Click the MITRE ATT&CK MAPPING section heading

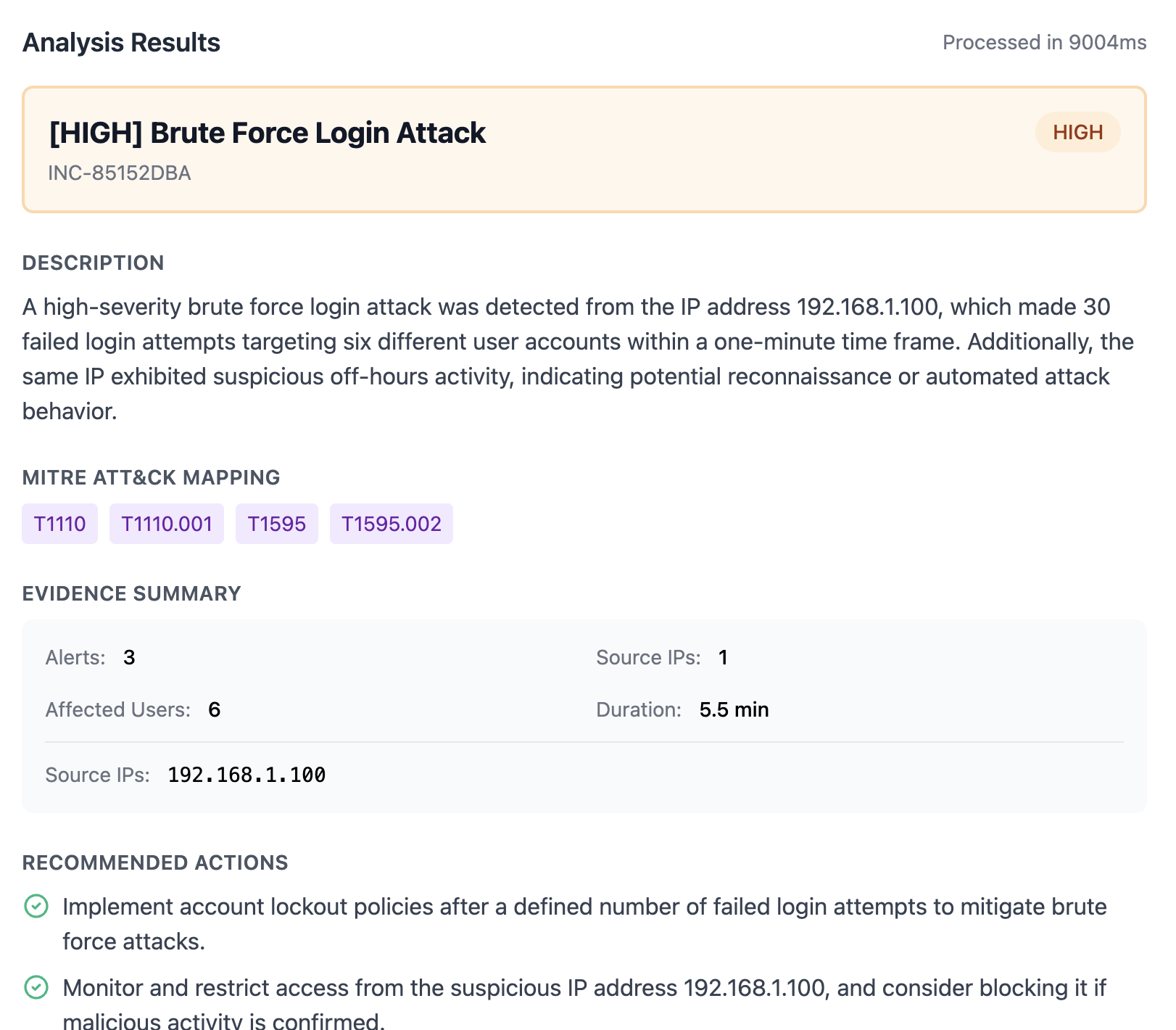(x=151, y=477)
